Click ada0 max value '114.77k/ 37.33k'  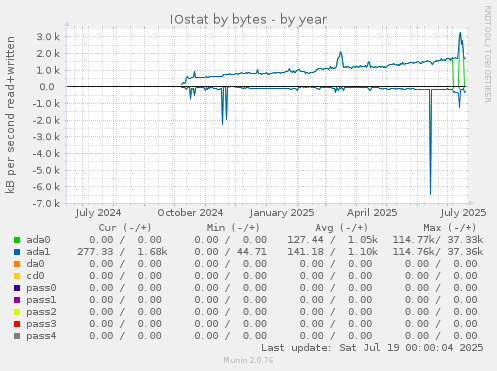pyautogui.click(x=438, y=240)
